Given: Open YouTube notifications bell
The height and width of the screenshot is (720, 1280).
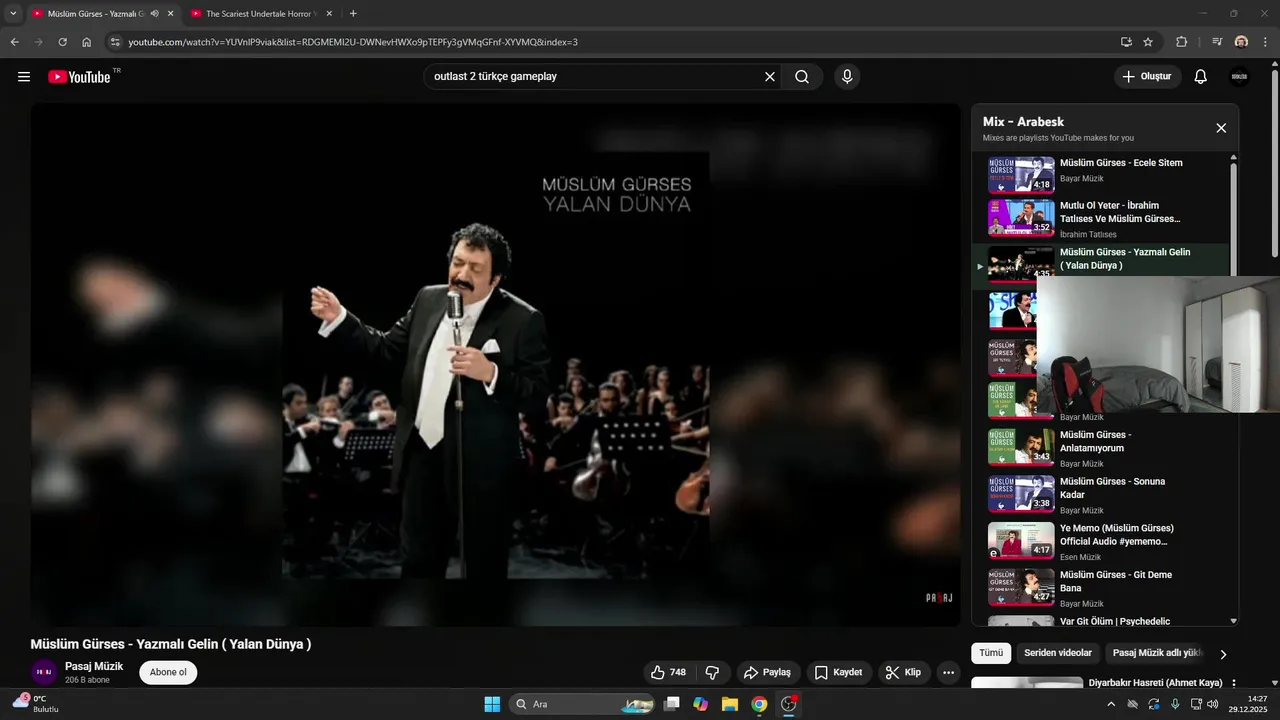Looking at the screenshot, I should [1201, 77].
